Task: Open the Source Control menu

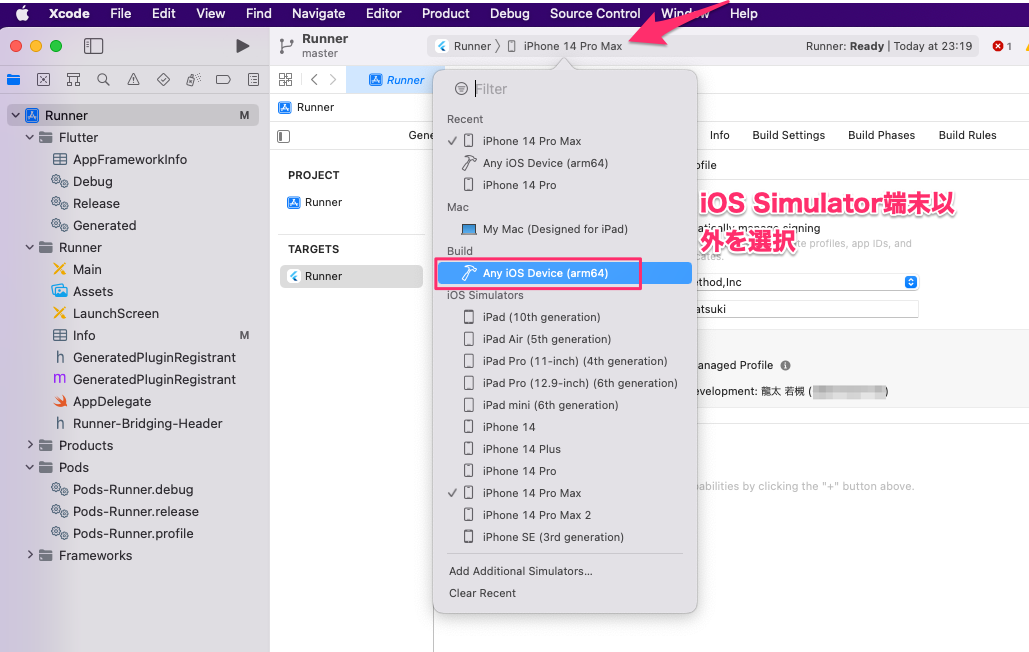Action: point(595,13)
